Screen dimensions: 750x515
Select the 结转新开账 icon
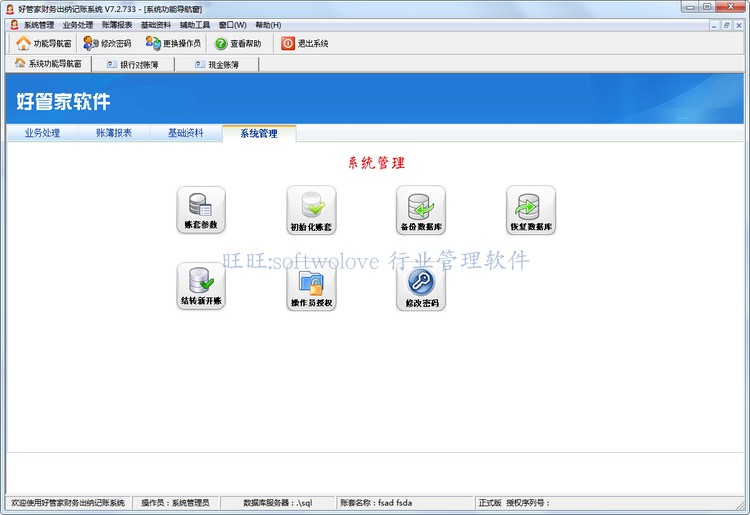201,286
